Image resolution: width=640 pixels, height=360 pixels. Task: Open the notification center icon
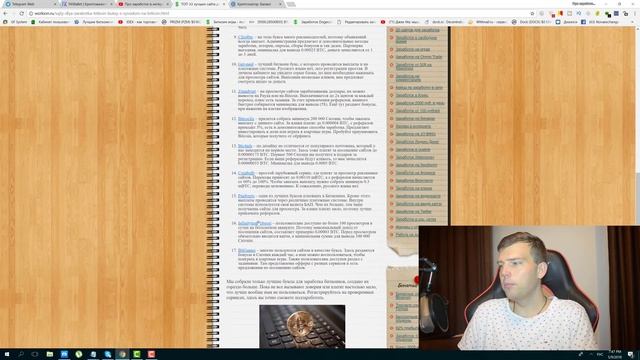631,354
